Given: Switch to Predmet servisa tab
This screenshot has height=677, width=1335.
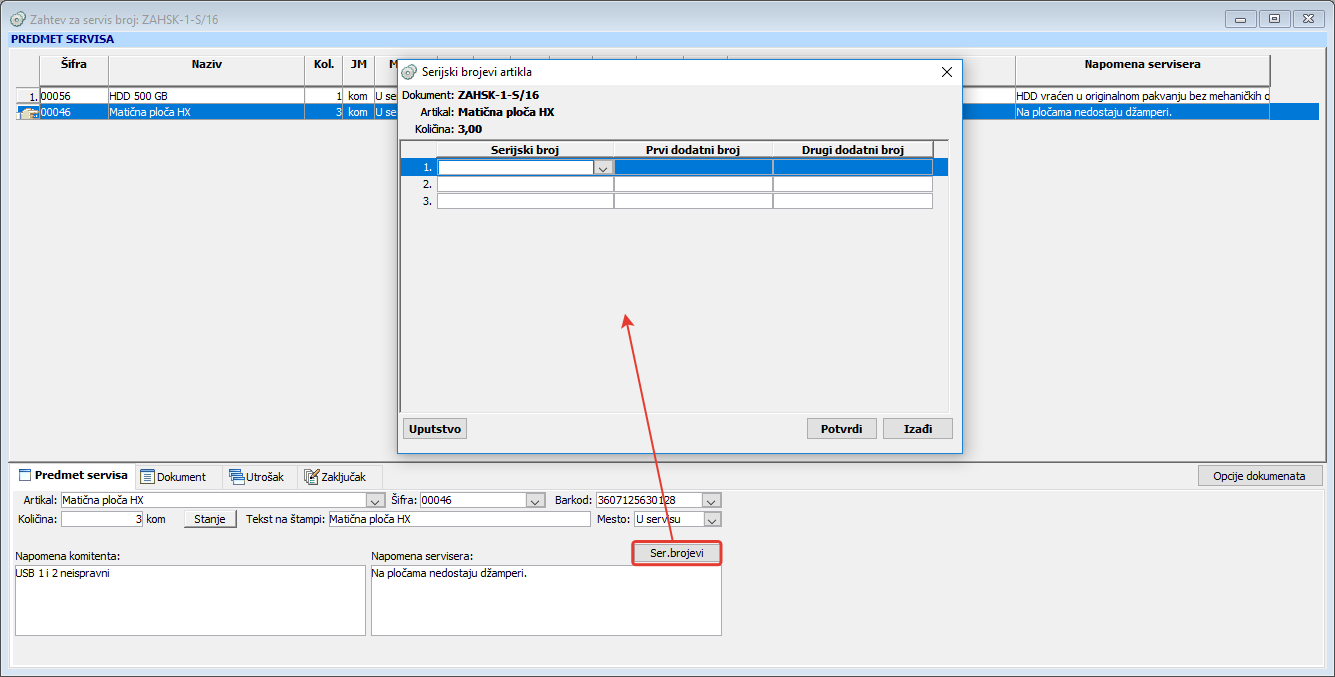Looking at the screenshot, I should pos(72,476).
